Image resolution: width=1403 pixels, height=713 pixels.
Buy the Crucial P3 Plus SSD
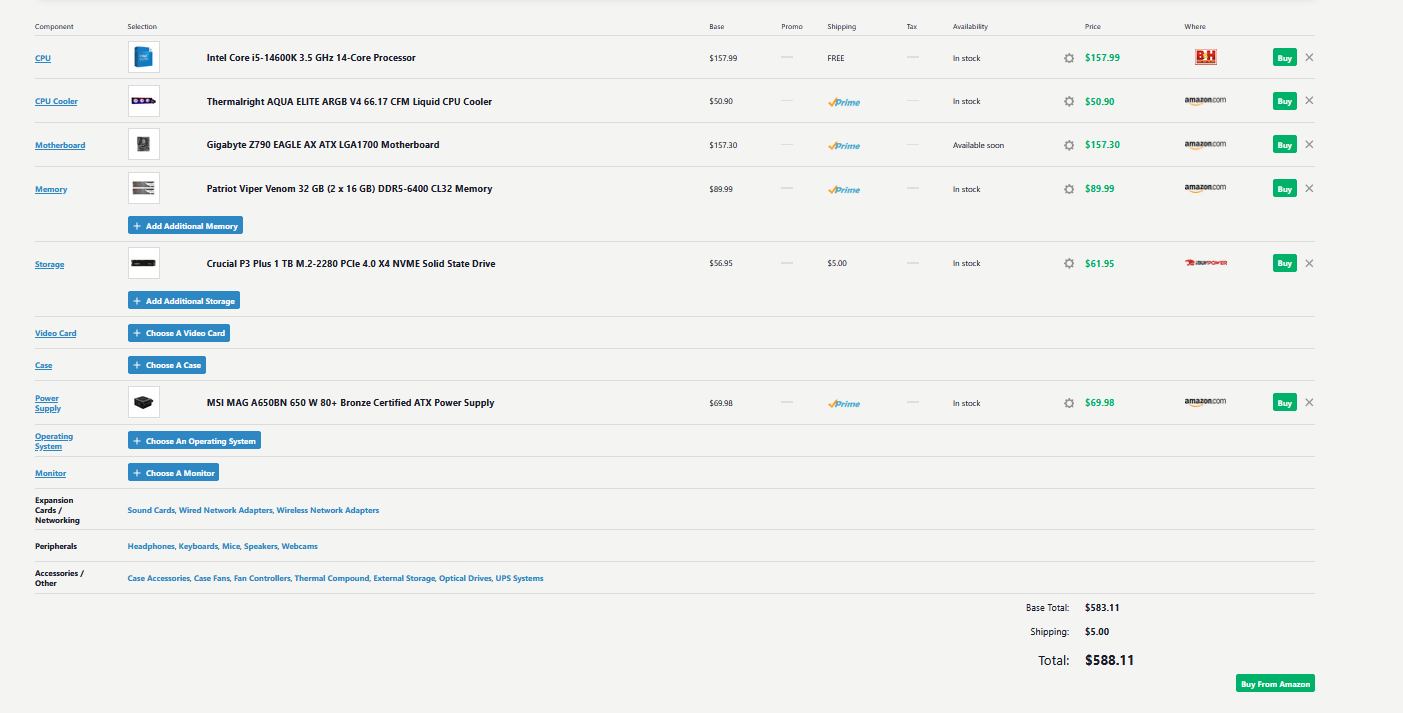[x=1285, y=263]
